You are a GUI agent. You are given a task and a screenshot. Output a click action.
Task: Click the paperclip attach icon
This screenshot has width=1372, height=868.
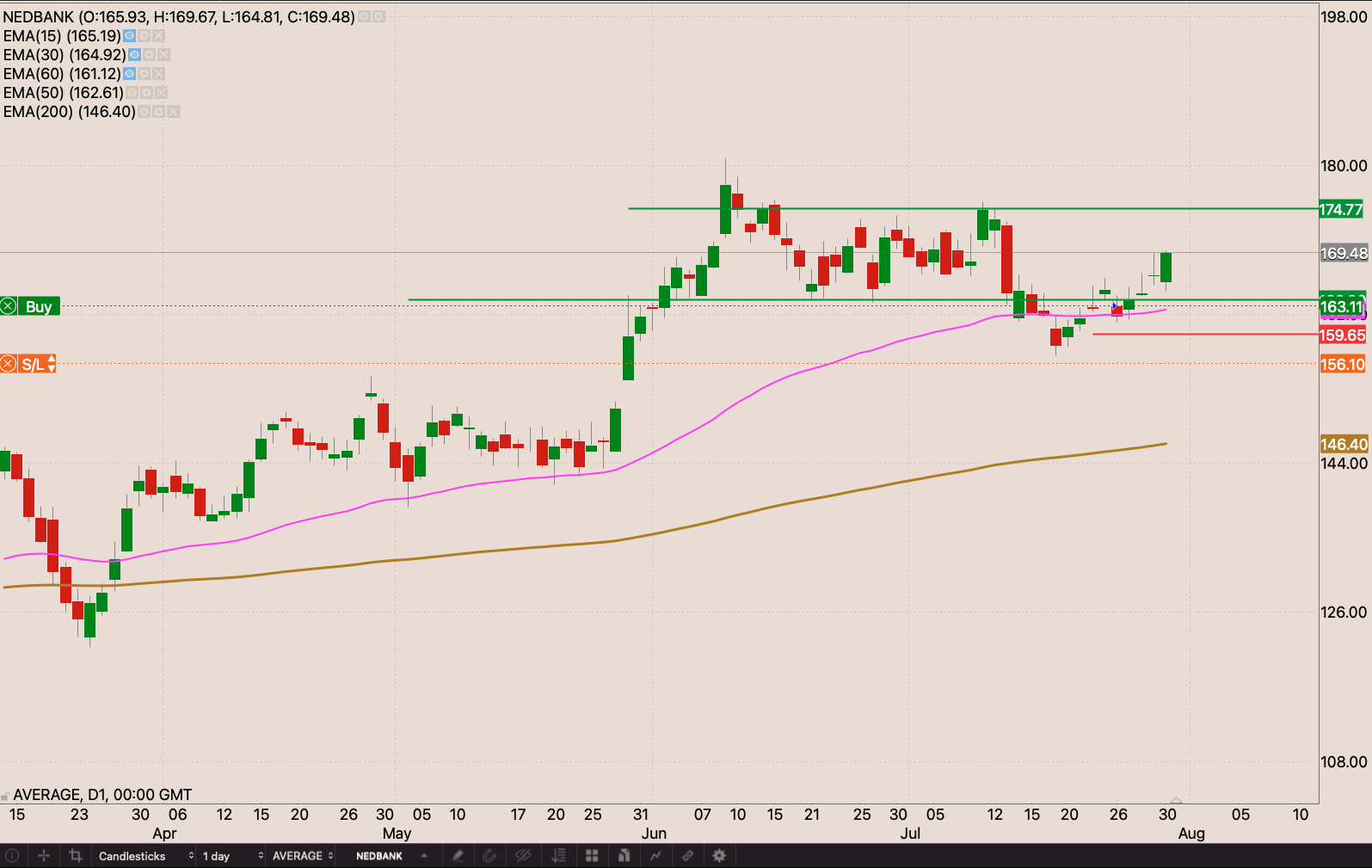click(490, 856)
